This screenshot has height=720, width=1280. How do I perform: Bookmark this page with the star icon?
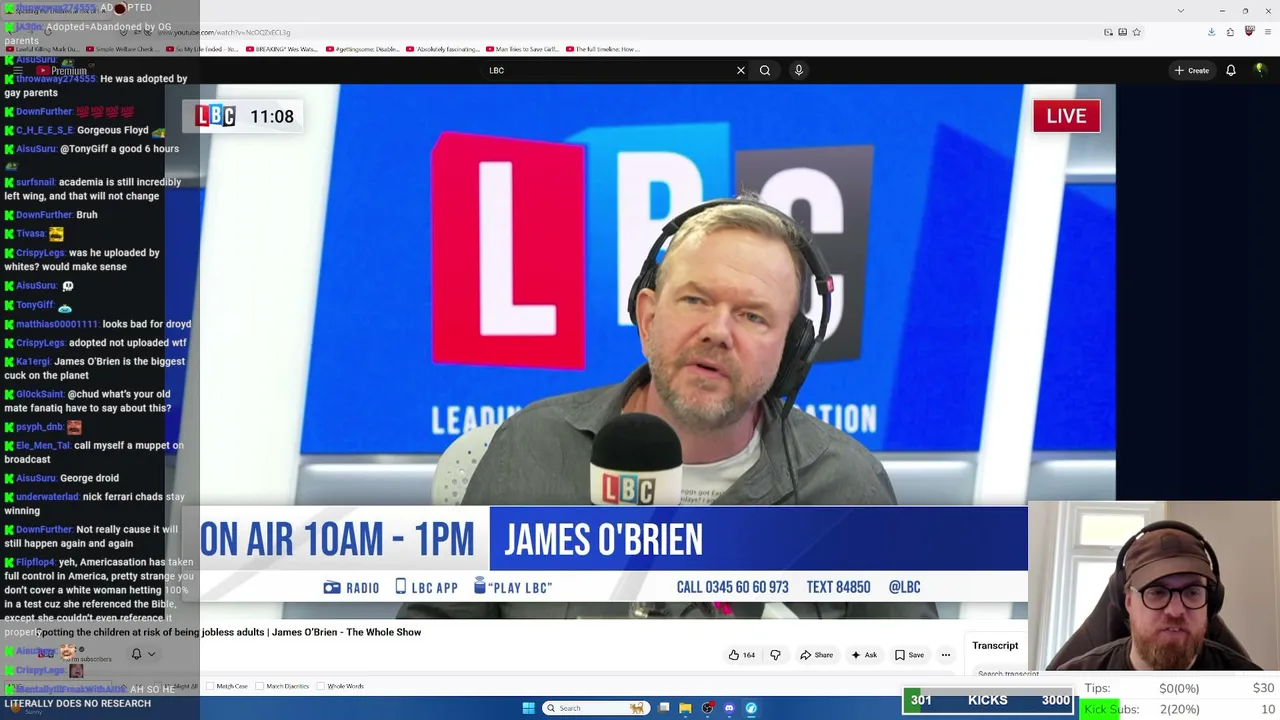(x=1137, y=32)
